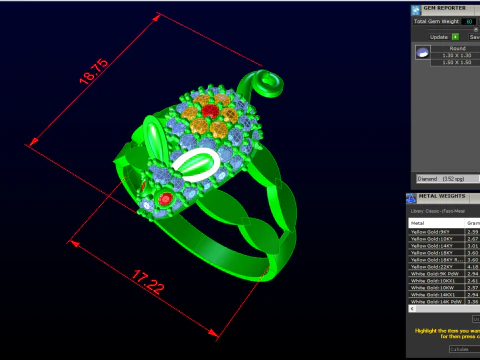Viewport: 480px width, 360px height.
Task: Click the partially visible Save button
Action: pyautogui.click(x=475, y=37)
